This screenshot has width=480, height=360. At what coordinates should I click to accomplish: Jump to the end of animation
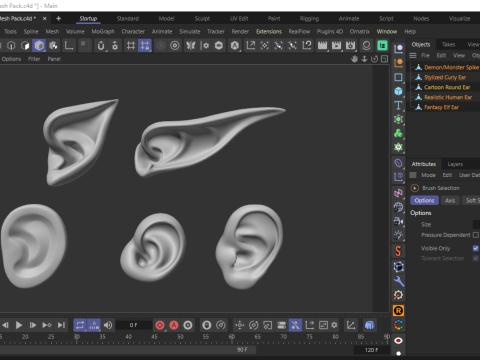(61, 325)
